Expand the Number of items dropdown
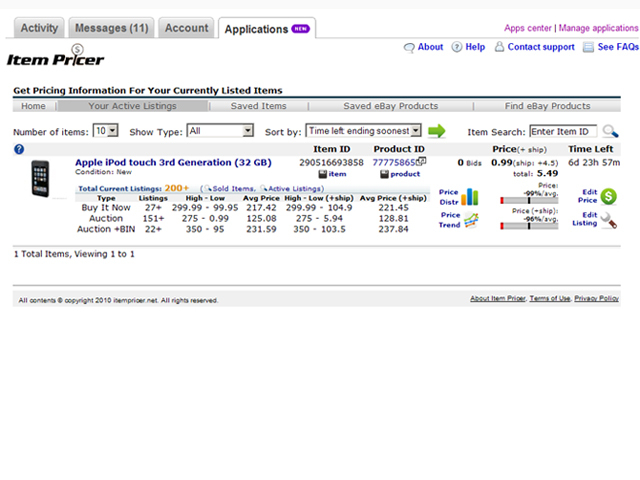Image resolution: width=640 pixels, height=480 pixels. [106, 131]
